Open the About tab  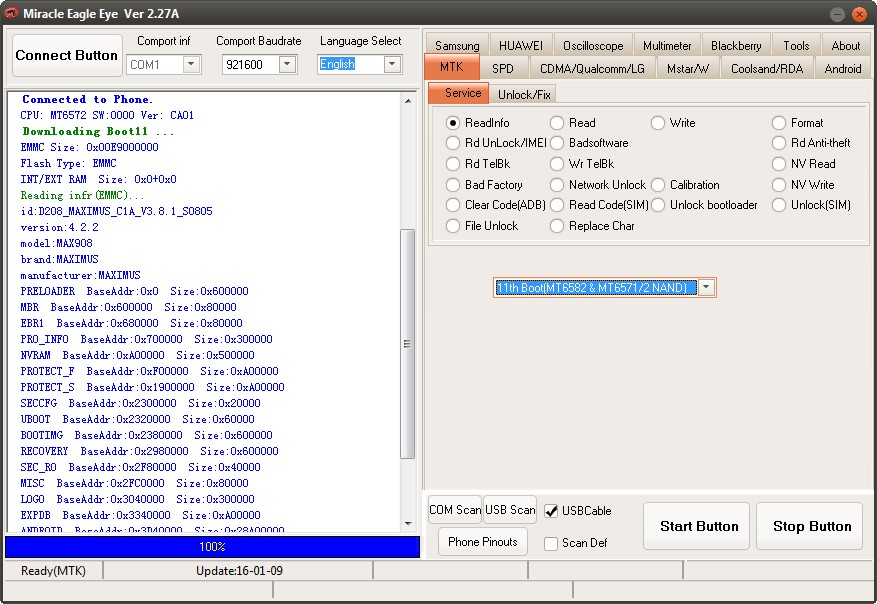(846, 46)
